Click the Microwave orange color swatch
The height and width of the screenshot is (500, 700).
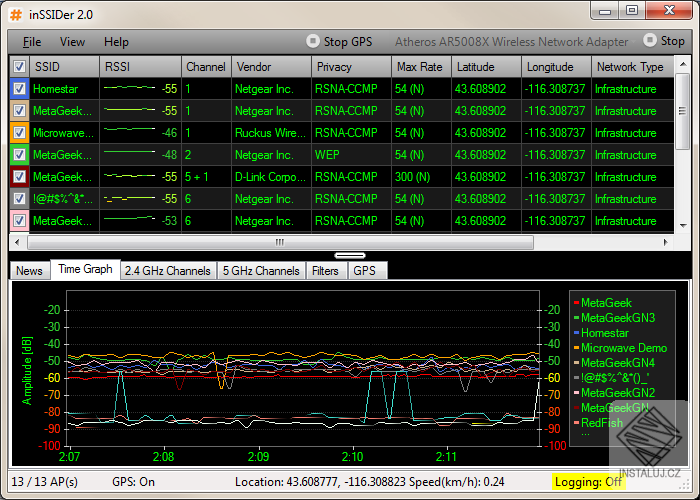coord(19,133)
